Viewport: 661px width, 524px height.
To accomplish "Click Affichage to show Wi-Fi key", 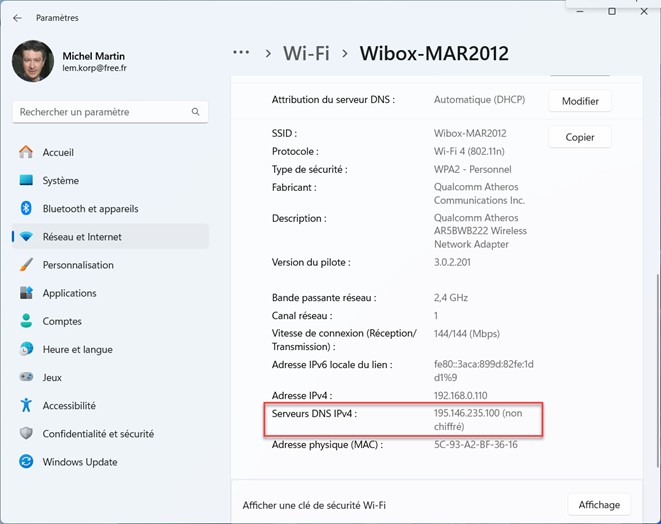I will (x=599, y=505).
